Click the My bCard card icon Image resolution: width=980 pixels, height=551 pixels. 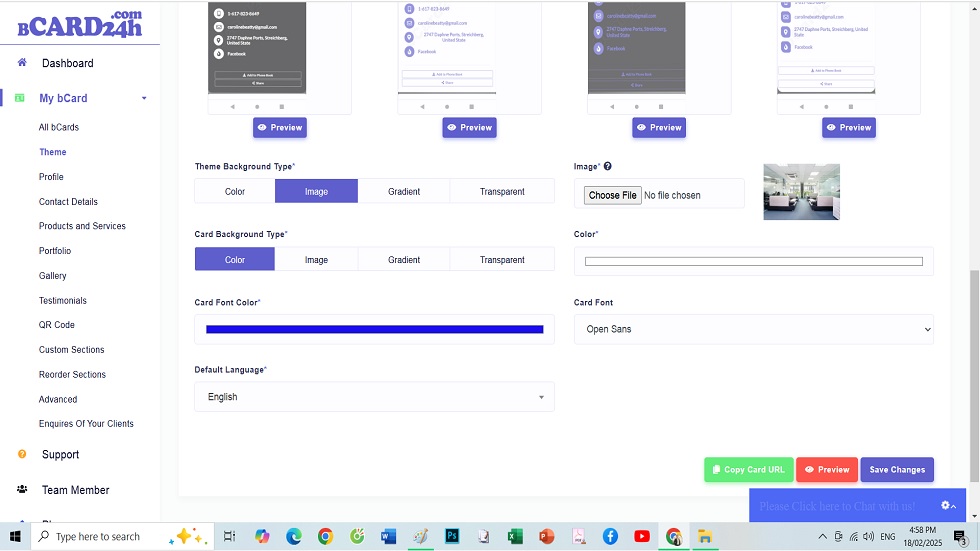[20, 98]
